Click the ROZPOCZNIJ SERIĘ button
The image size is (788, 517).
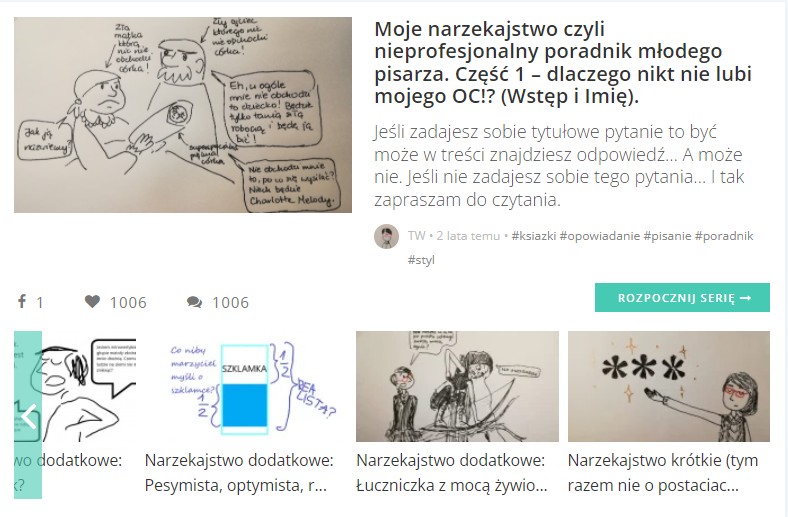click(x=682, y=297)
